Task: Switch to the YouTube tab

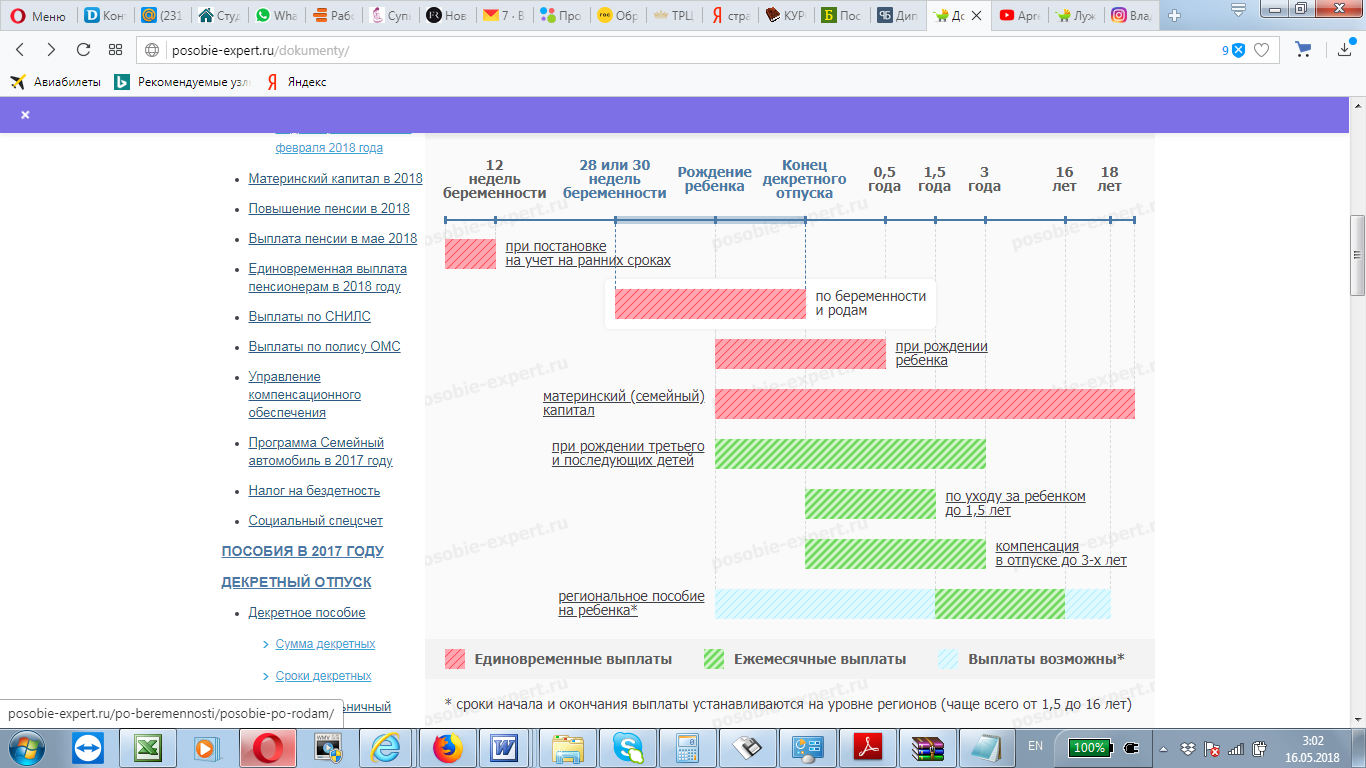Action: click(1020, 16)
